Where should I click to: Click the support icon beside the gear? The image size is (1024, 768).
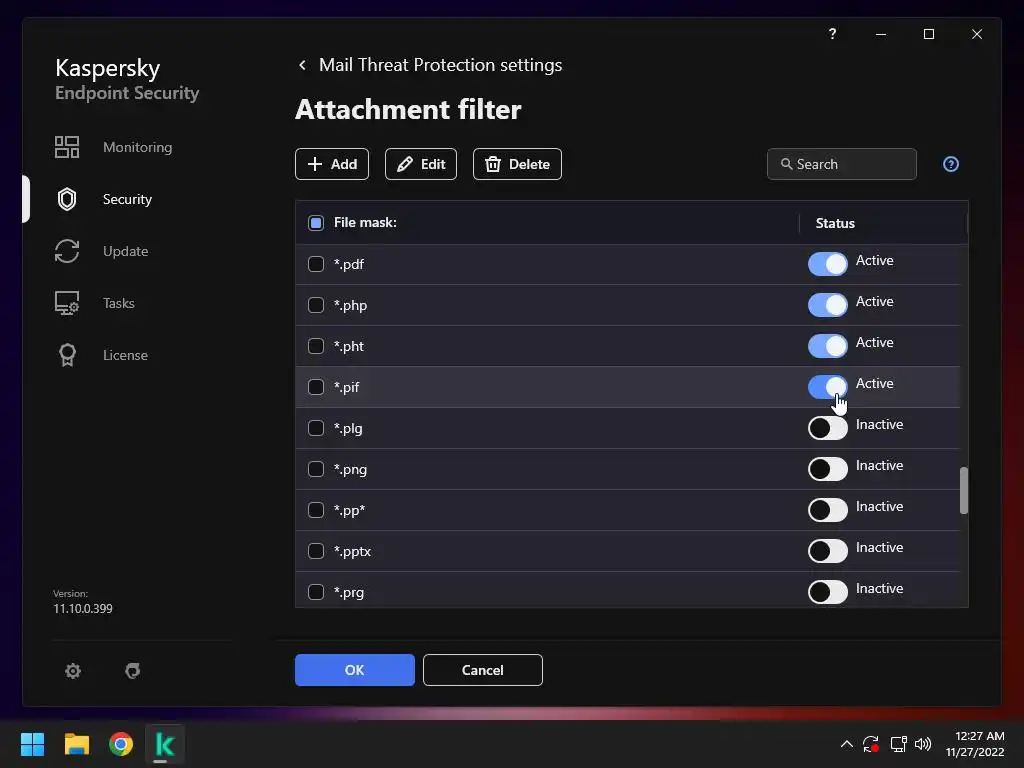133,671
